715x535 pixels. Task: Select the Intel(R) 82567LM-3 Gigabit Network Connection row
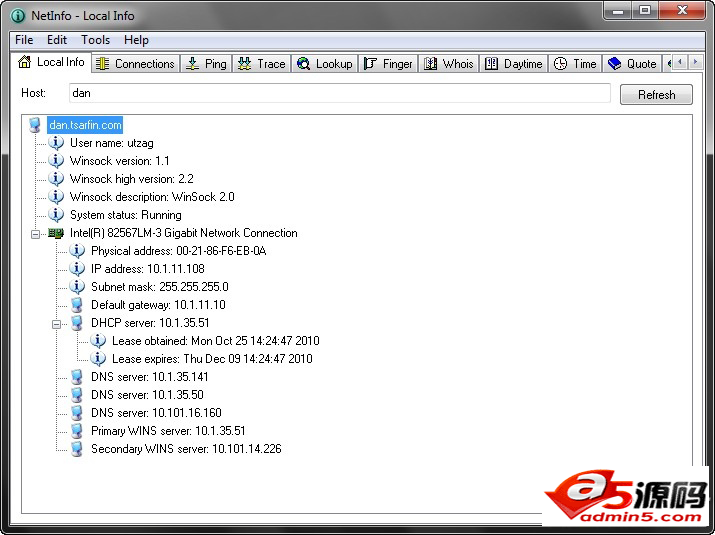(x=184, y=233)
